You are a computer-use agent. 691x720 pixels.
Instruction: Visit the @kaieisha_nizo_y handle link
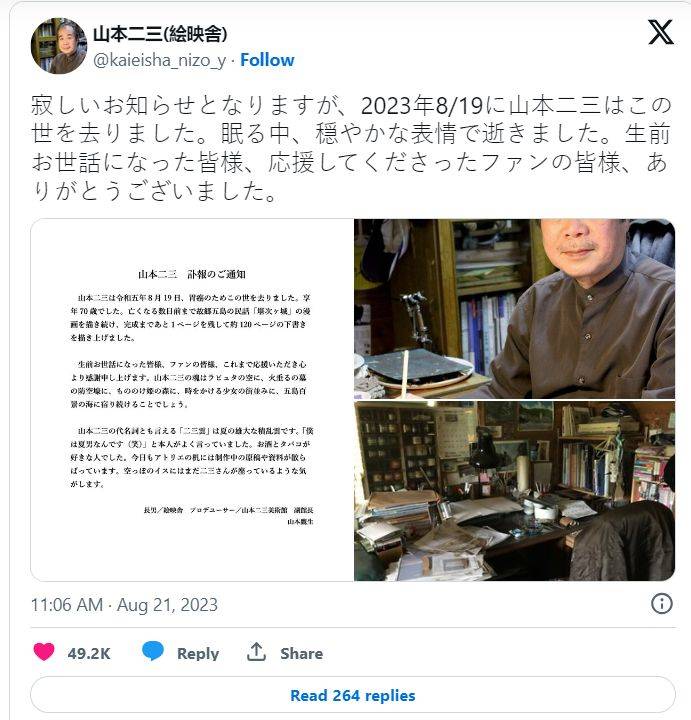160,60
